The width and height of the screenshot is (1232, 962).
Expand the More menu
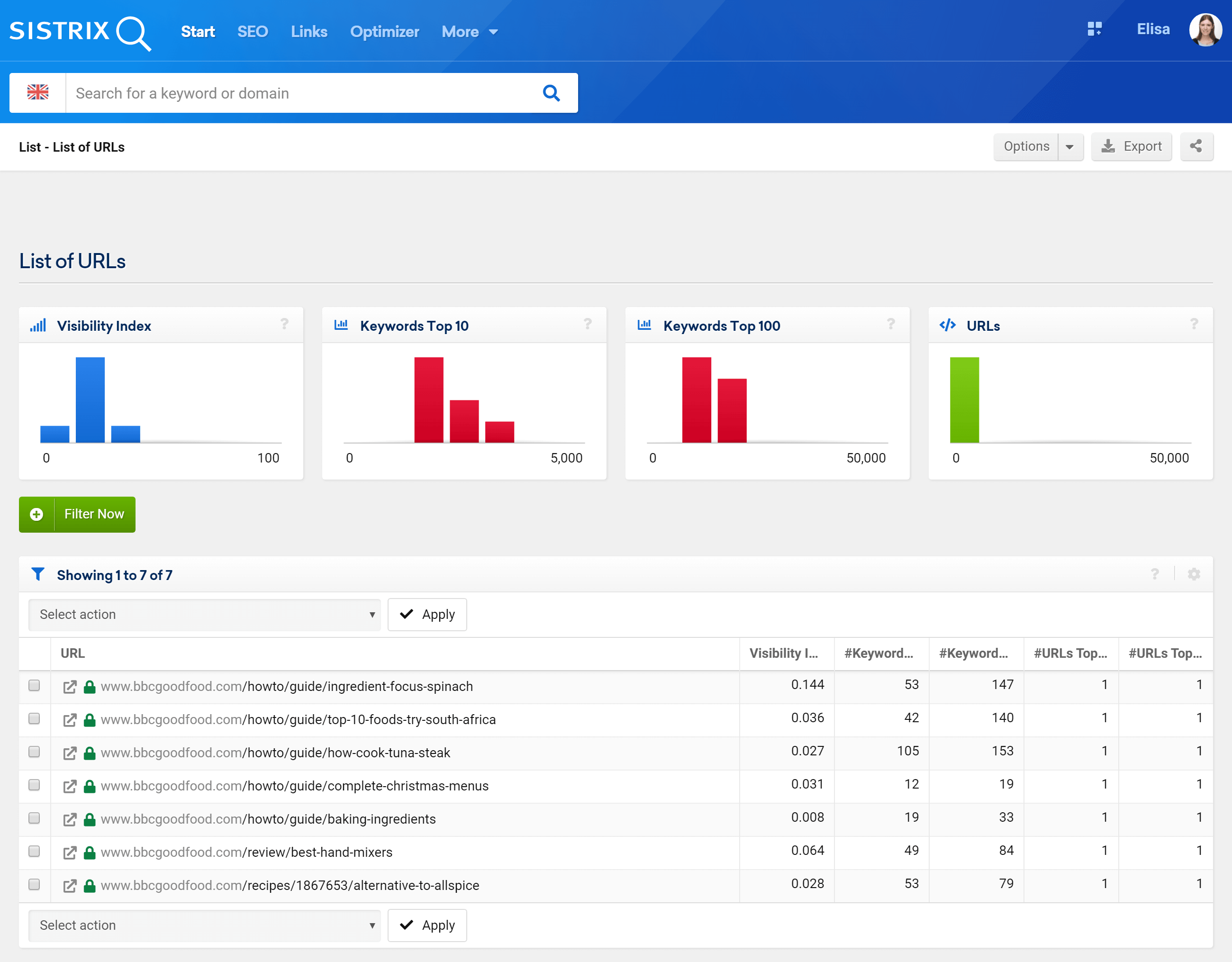pos(470,32)
